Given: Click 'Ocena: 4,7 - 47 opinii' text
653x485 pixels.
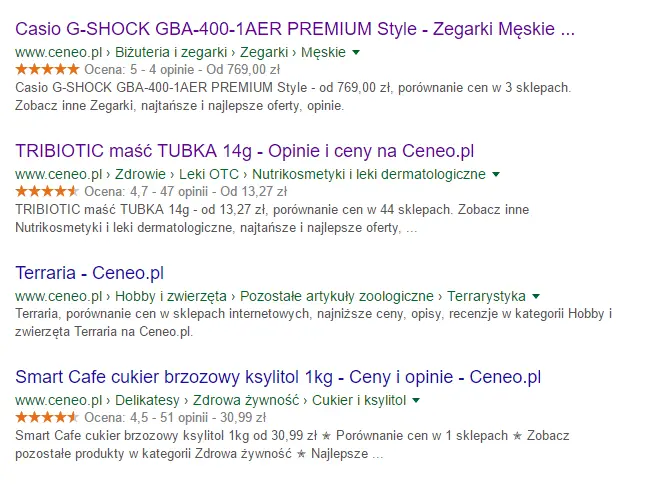Looking at the screenshot, I should [x=146, y=192].
